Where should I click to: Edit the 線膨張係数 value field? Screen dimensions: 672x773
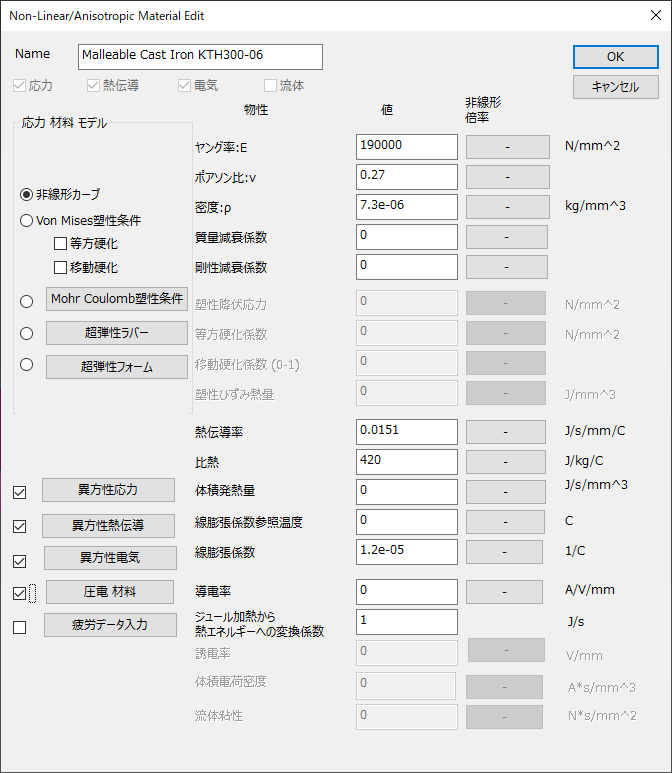pyautogui.click(x=406, y=551)
